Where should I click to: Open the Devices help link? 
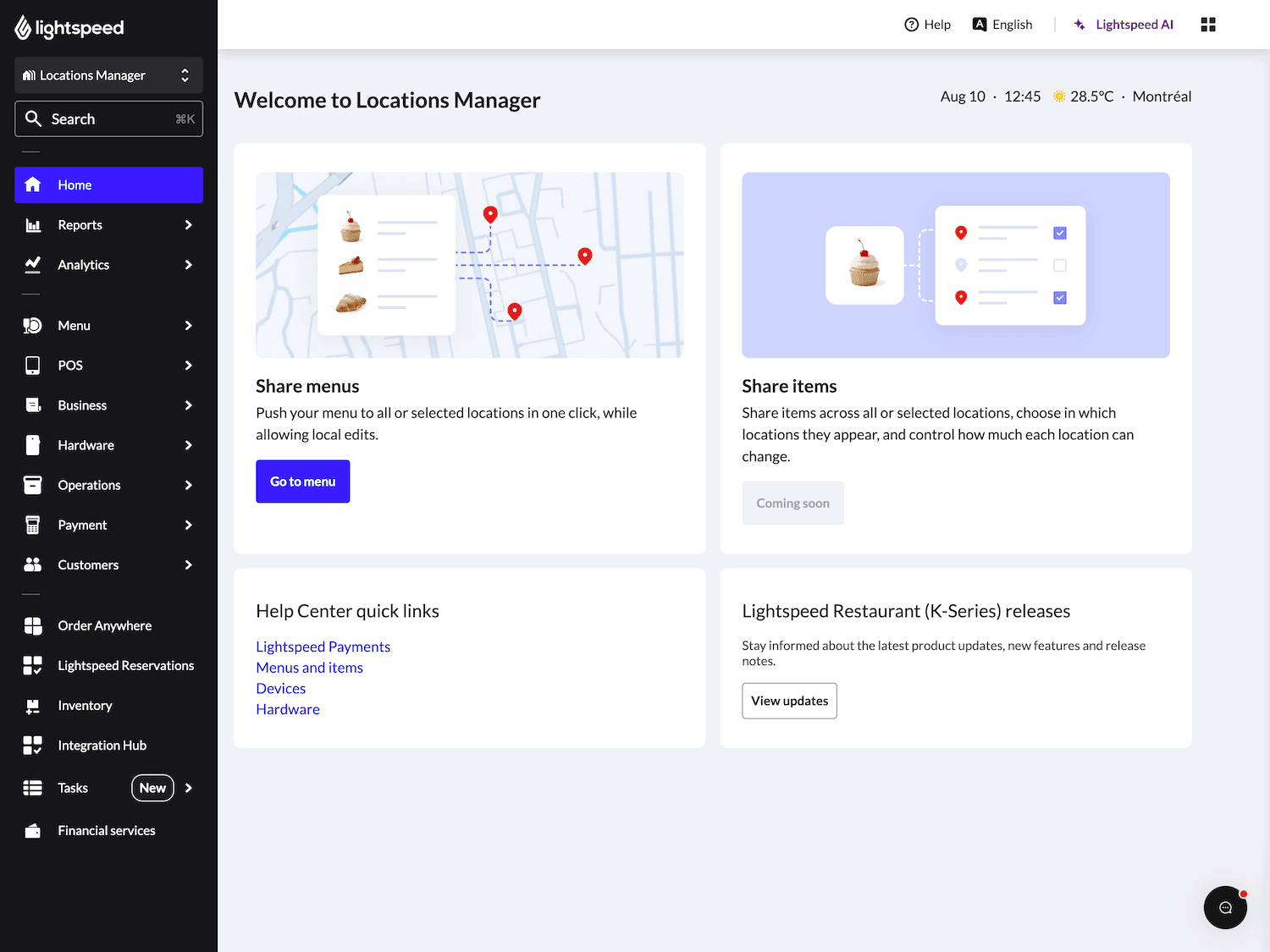280,689
